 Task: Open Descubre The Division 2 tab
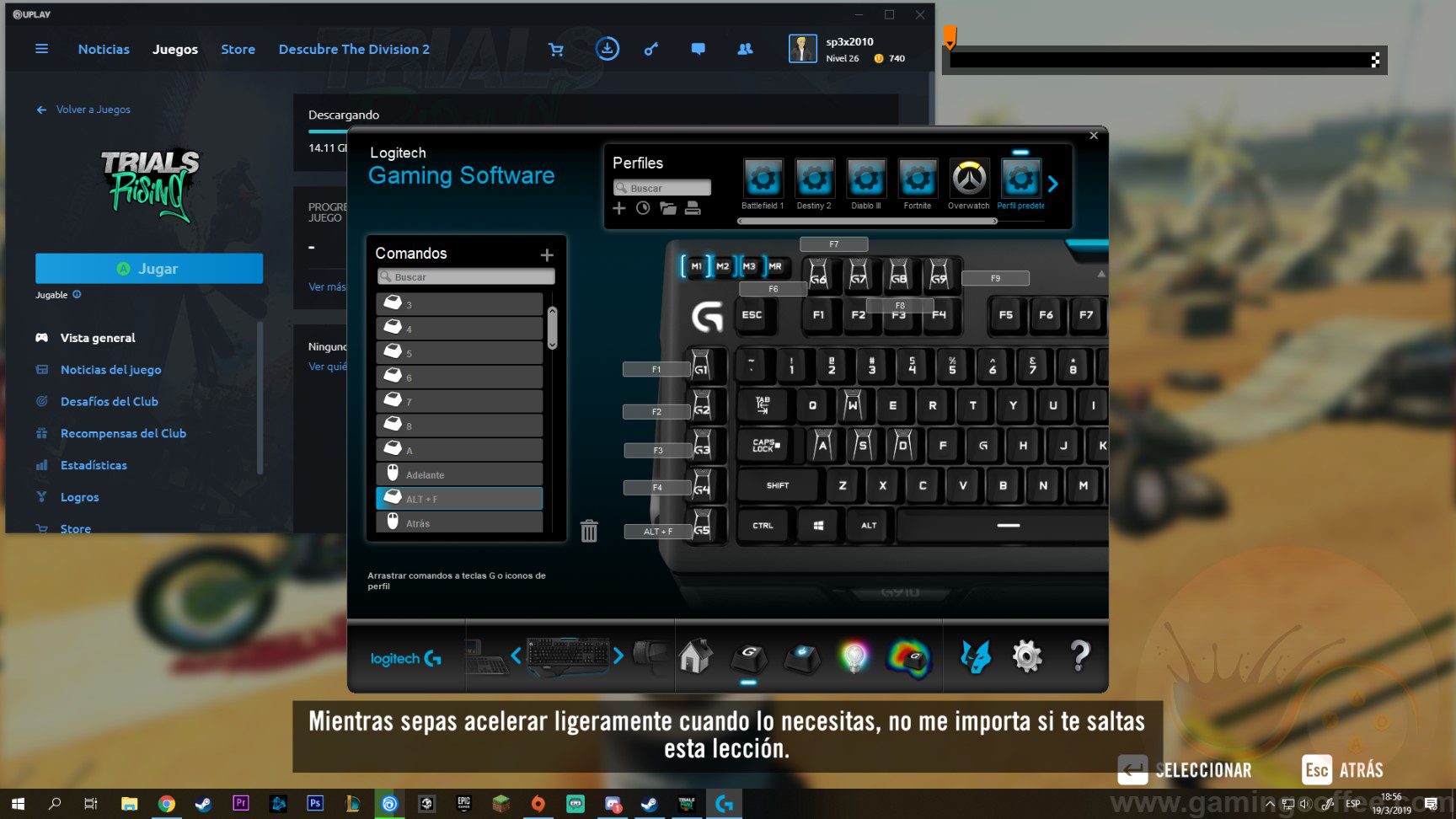(x=354, y=49)
